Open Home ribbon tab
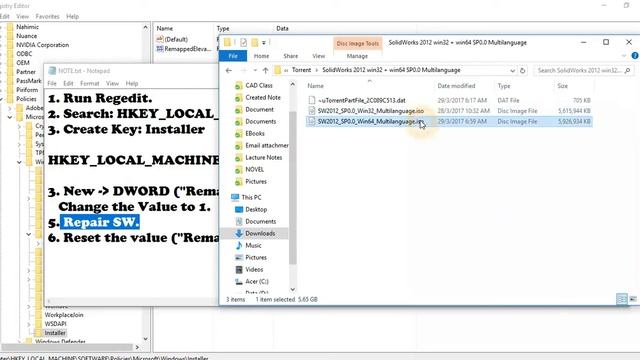 261,56
